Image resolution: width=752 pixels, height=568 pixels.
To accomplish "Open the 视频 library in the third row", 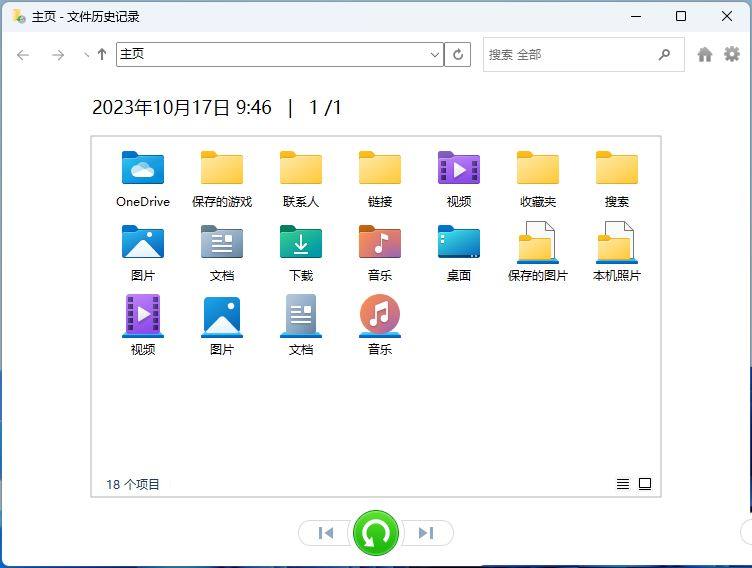I will (142, 326).
